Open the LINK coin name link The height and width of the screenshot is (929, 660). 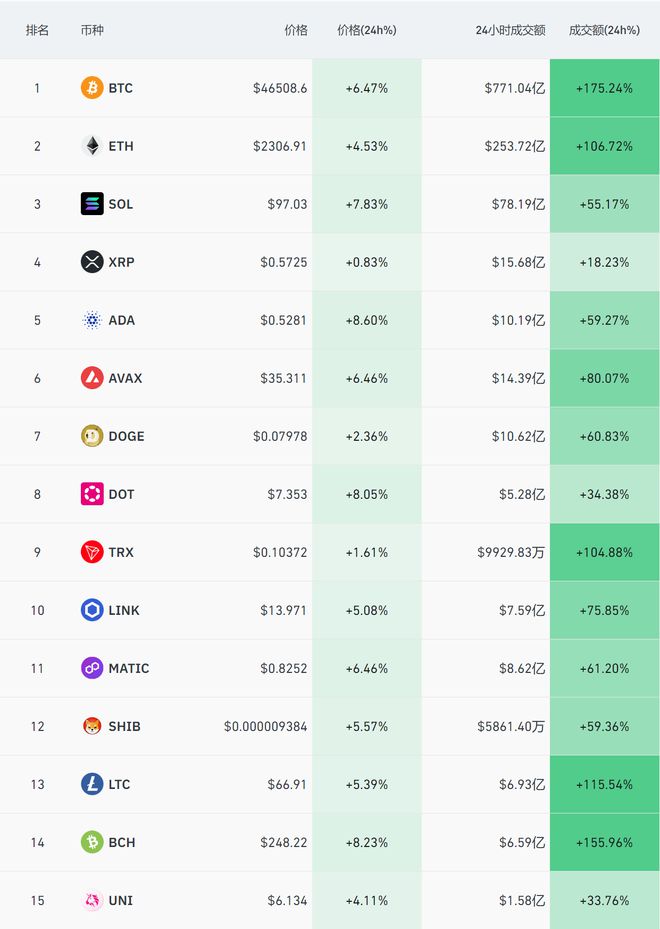coord(124,610)
